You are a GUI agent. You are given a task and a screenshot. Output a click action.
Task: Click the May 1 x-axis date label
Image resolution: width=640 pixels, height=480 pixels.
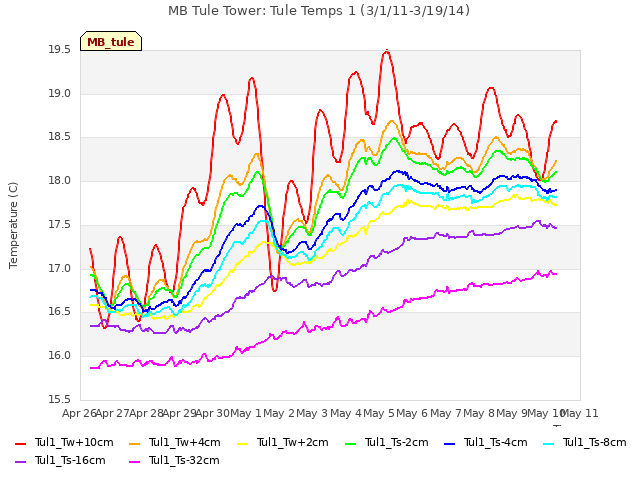(x=246, y=413)
